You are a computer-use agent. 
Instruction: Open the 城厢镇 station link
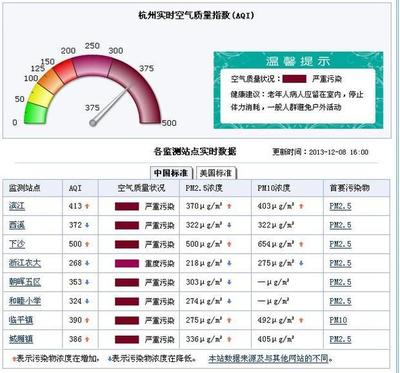point(21,339)
